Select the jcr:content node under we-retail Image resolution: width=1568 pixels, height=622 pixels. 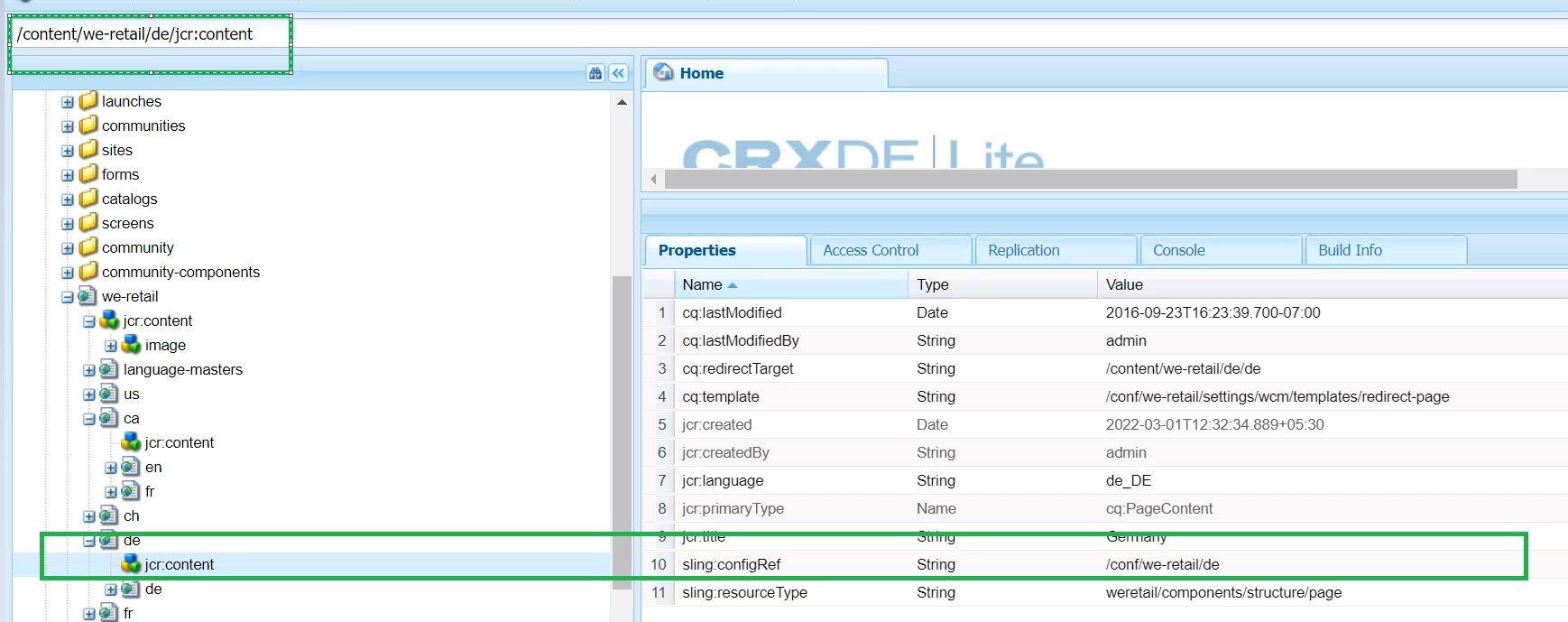157,320
